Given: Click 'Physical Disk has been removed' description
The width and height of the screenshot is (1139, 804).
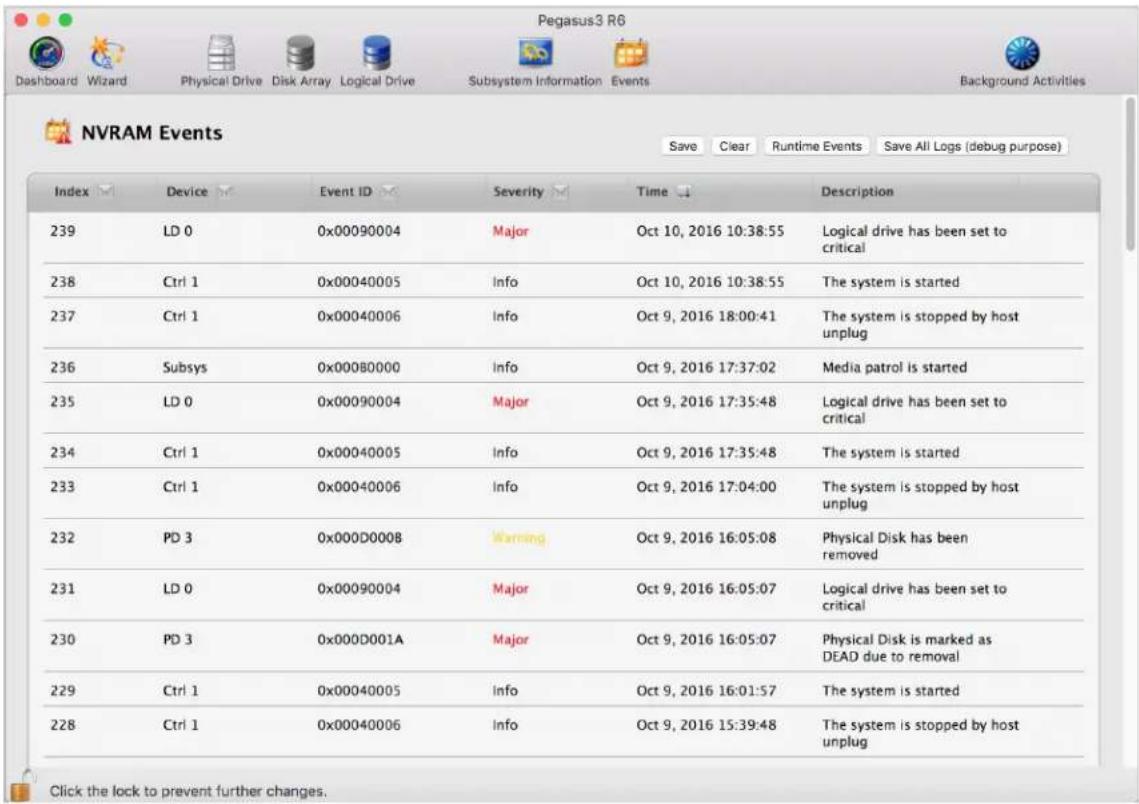Looking at the screenshot, I should 895,546.
